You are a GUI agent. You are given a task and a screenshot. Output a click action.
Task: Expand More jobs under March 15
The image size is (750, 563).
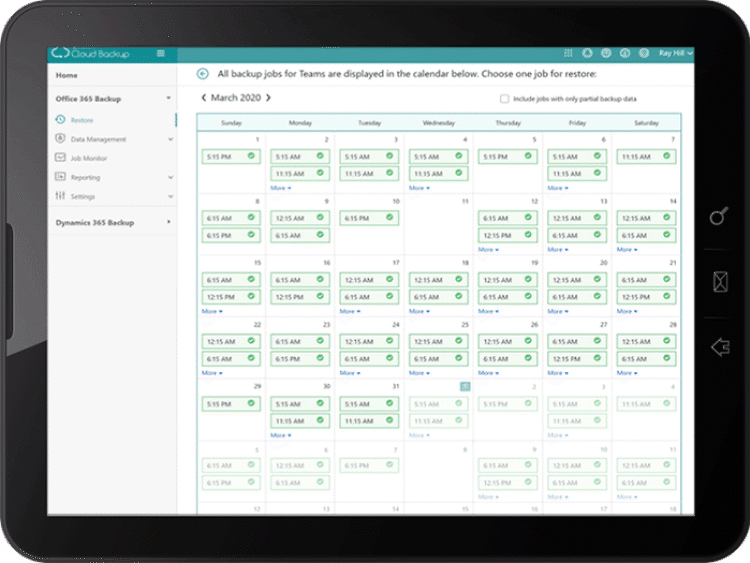(x=212, y=311)
